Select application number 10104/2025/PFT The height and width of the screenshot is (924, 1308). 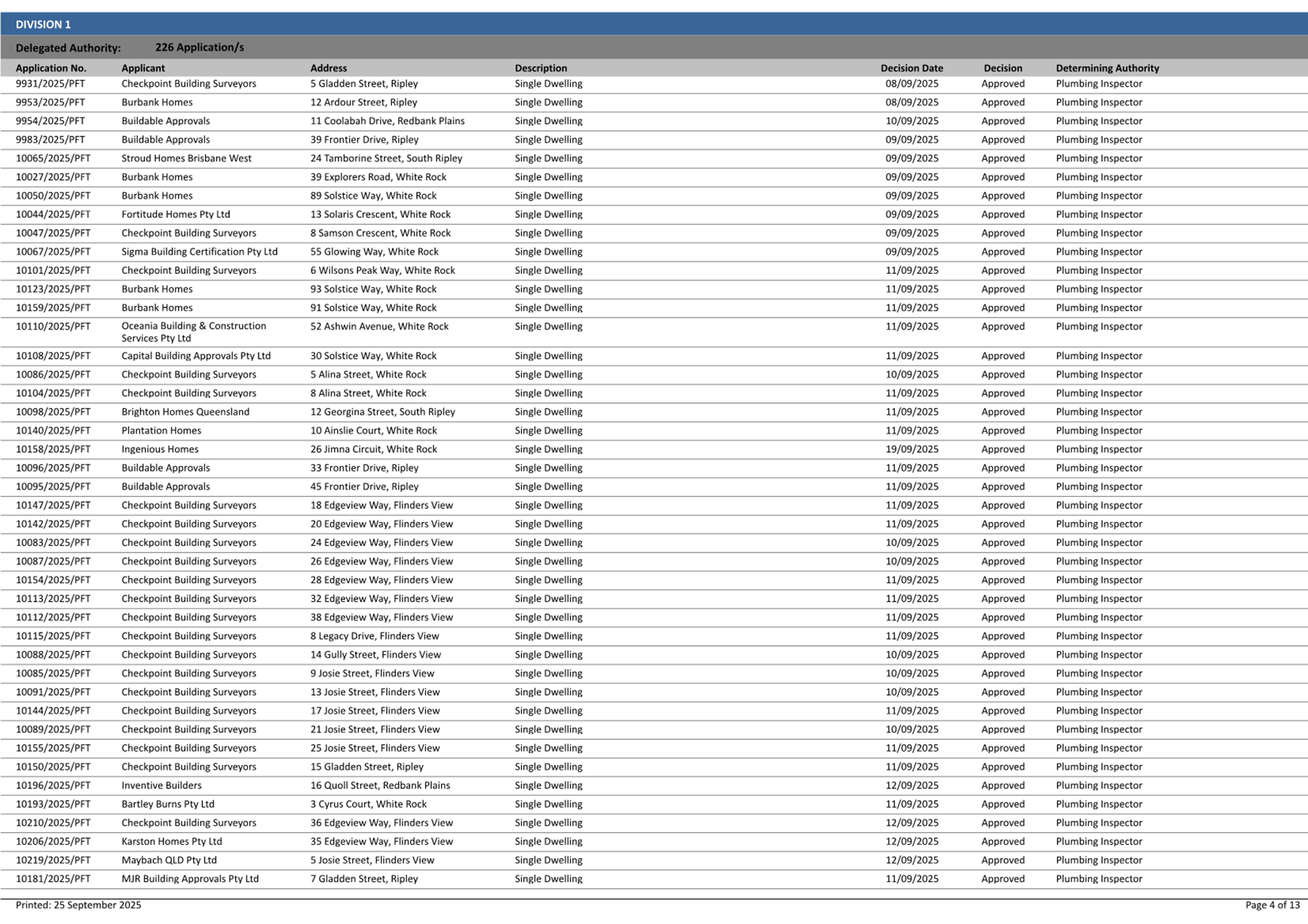(x=53, y=393)
